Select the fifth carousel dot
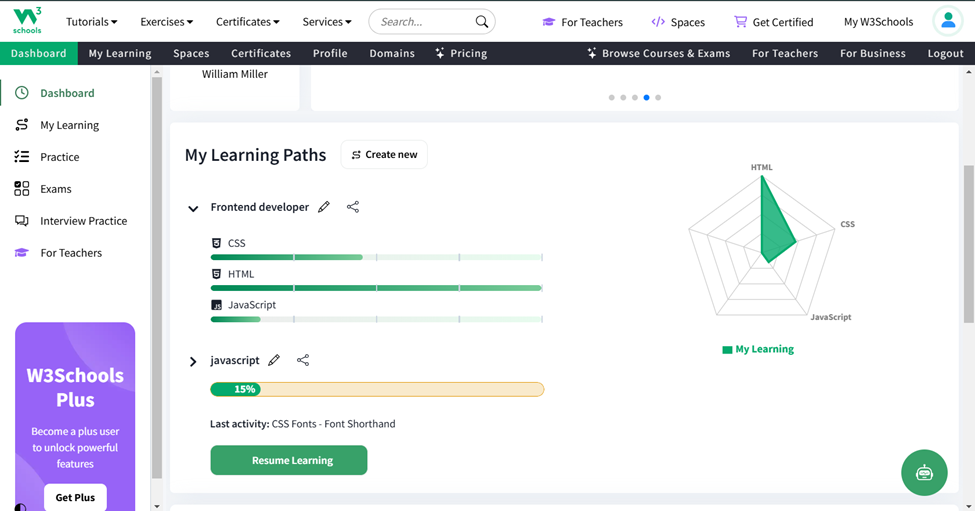Screen dimensions: 975x511 (x=658, y=98)
